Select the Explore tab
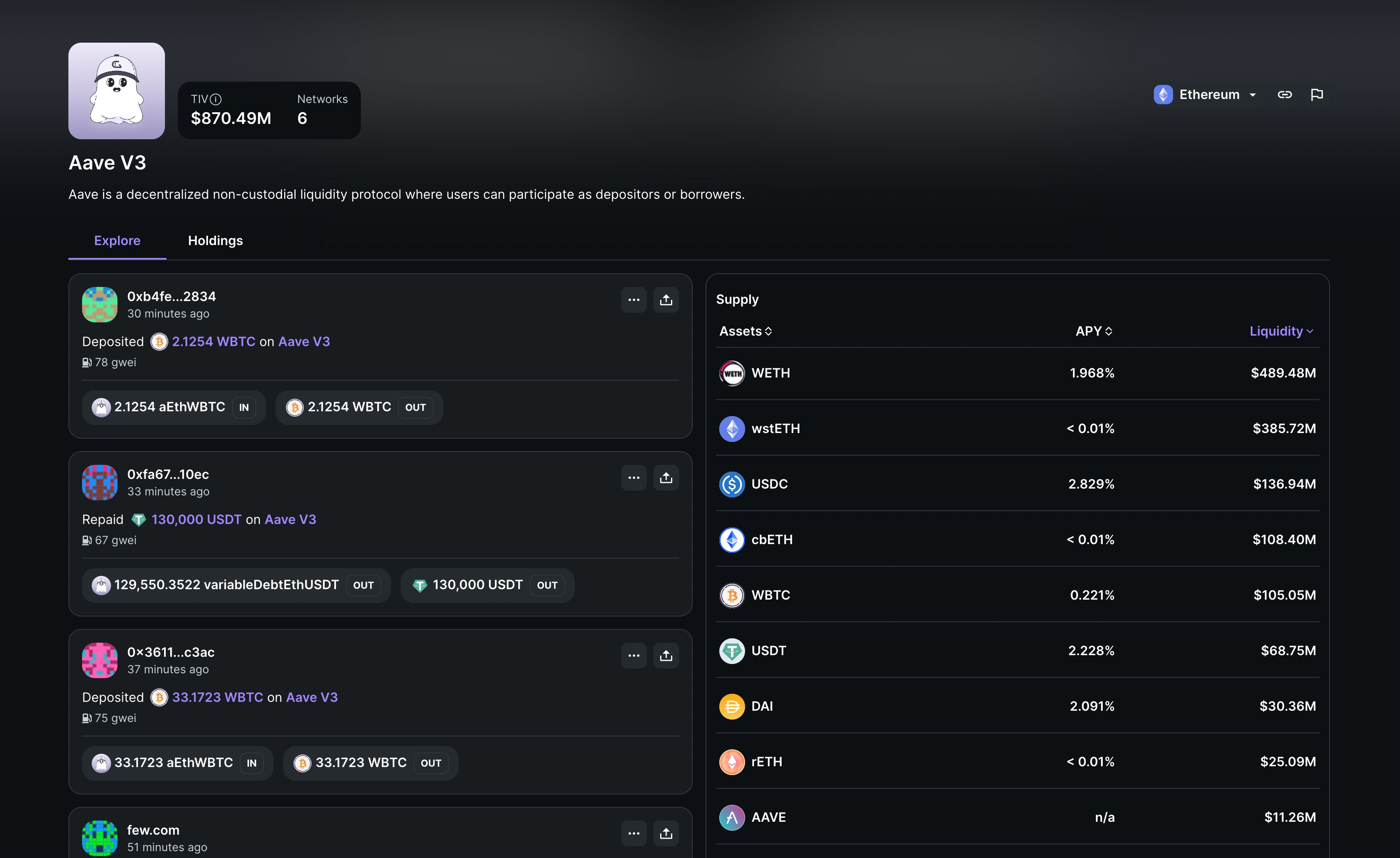 pyautogui.click(x=117, y=240)
